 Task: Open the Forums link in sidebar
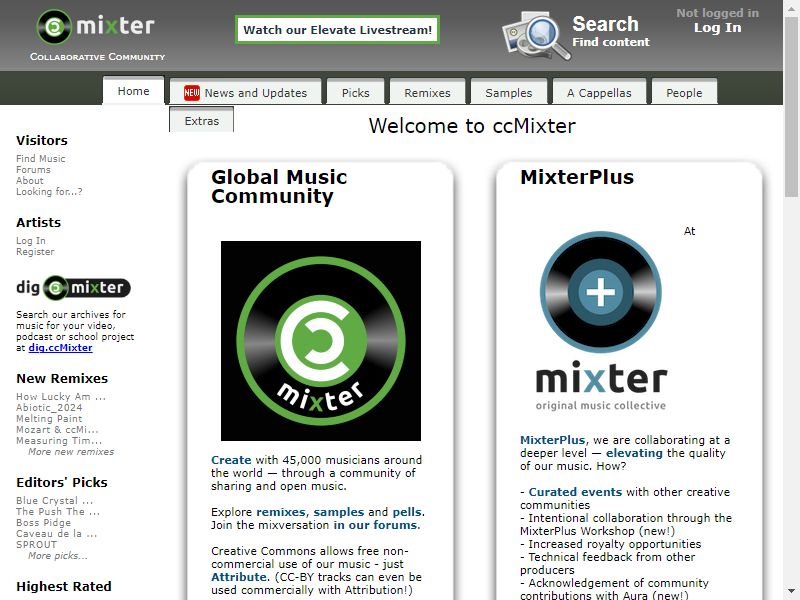pyautogui.click(x=33, y=170)
